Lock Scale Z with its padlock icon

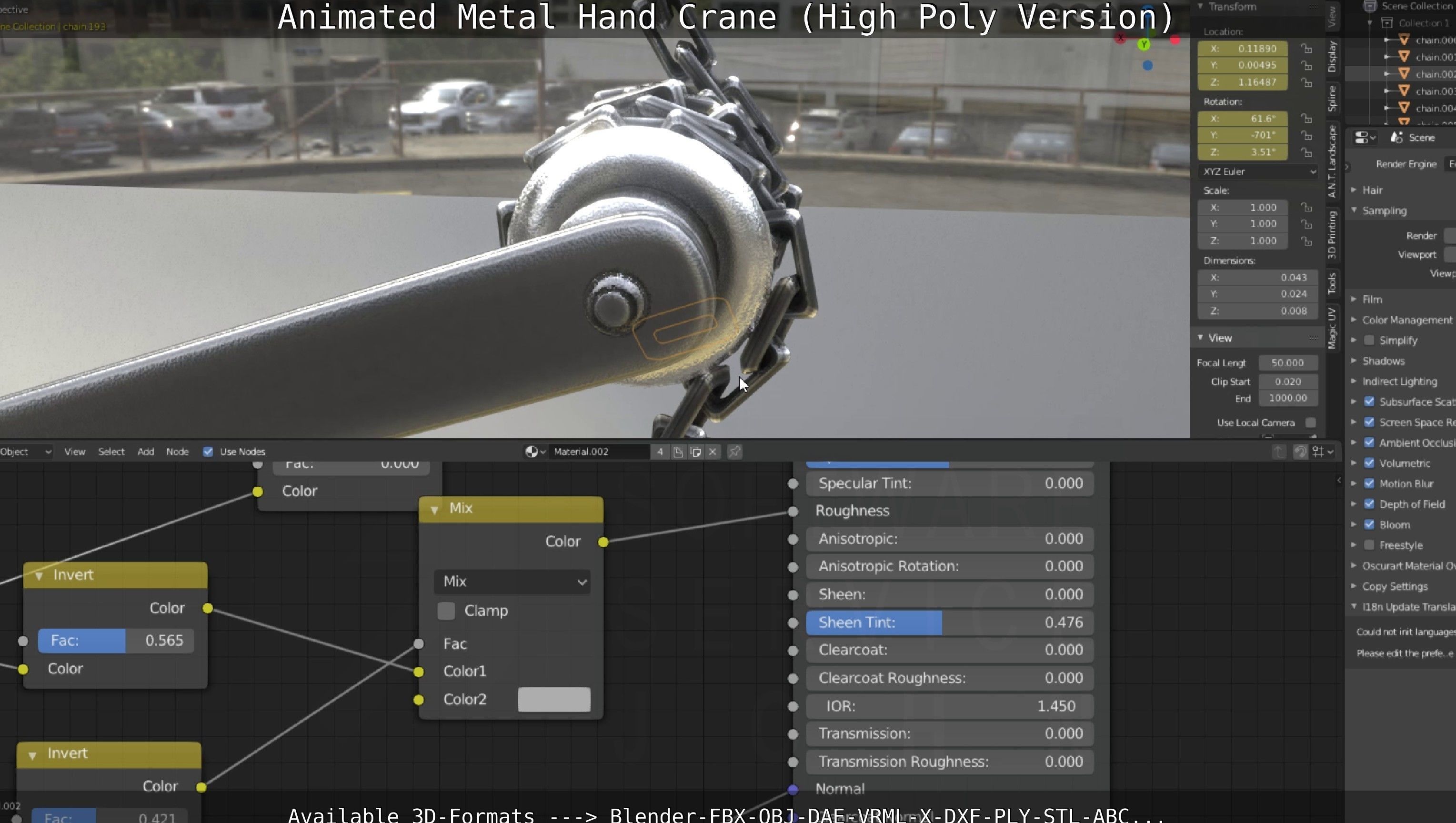[1306, 241]
